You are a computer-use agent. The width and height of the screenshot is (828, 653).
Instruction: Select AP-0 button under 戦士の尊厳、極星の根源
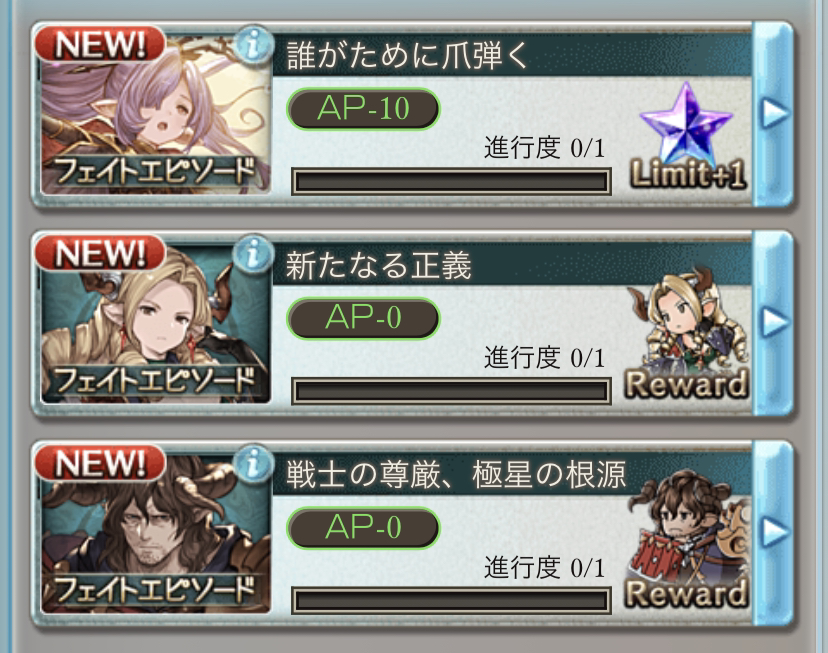pyautogui.click(x=363, y=527)
